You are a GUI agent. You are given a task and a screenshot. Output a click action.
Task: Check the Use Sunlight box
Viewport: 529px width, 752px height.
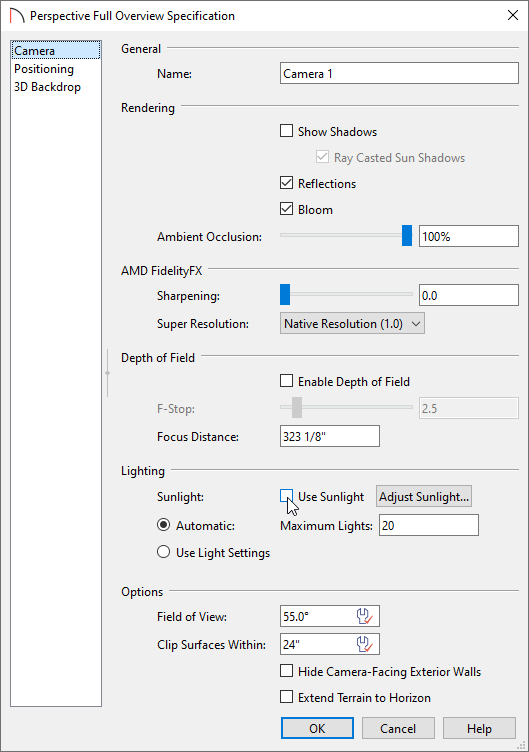286,496
